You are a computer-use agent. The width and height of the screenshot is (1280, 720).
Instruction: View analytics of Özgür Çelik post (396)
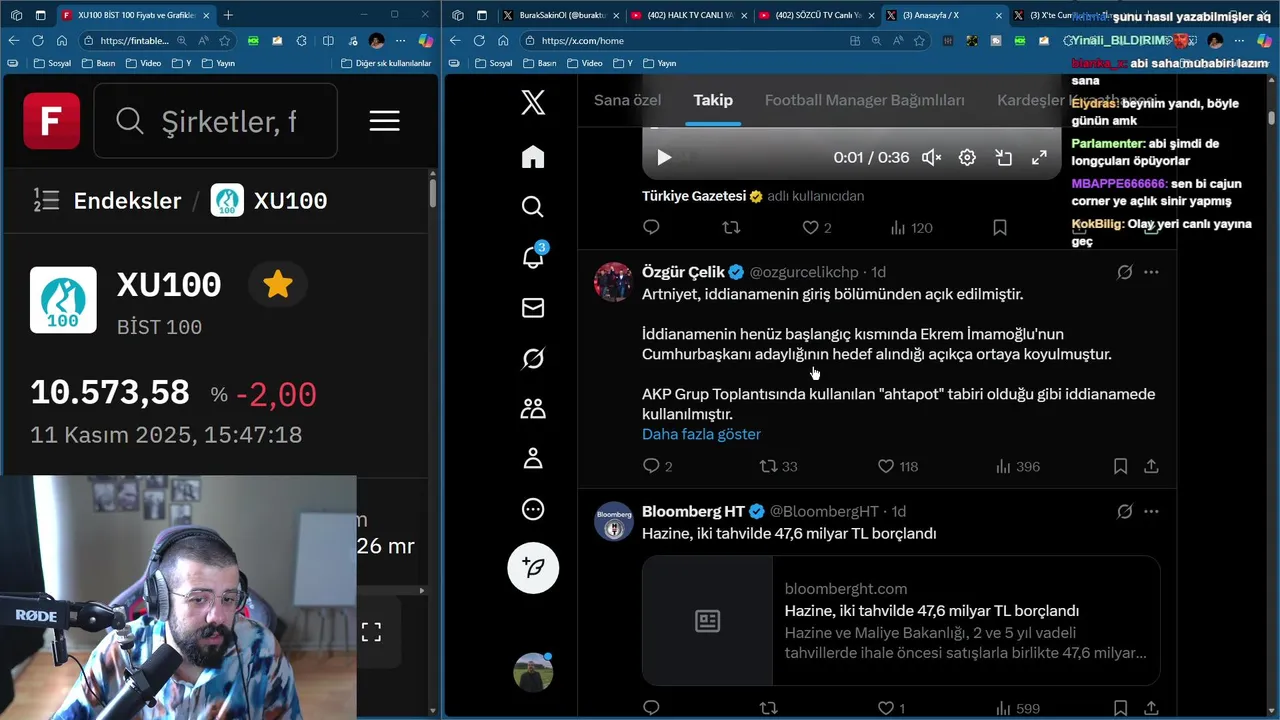pyautogui.click(x=1017, y=466)
